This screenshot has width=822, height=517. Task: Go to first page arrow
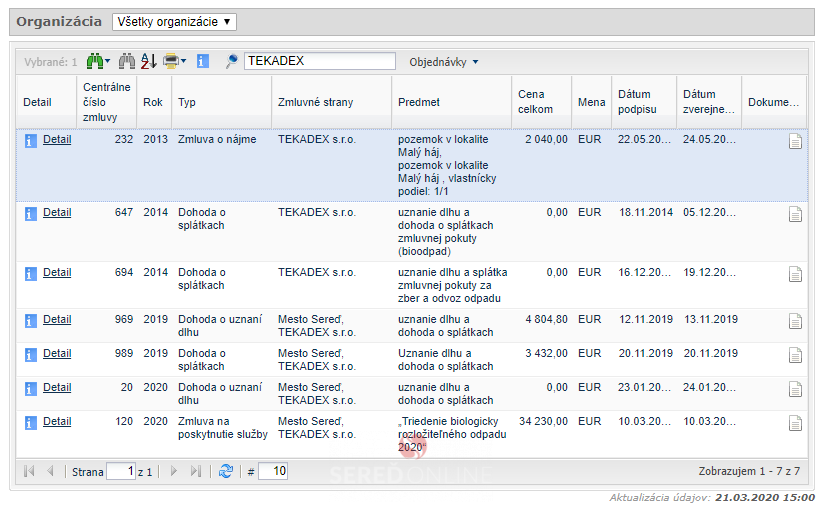point(29,471)
